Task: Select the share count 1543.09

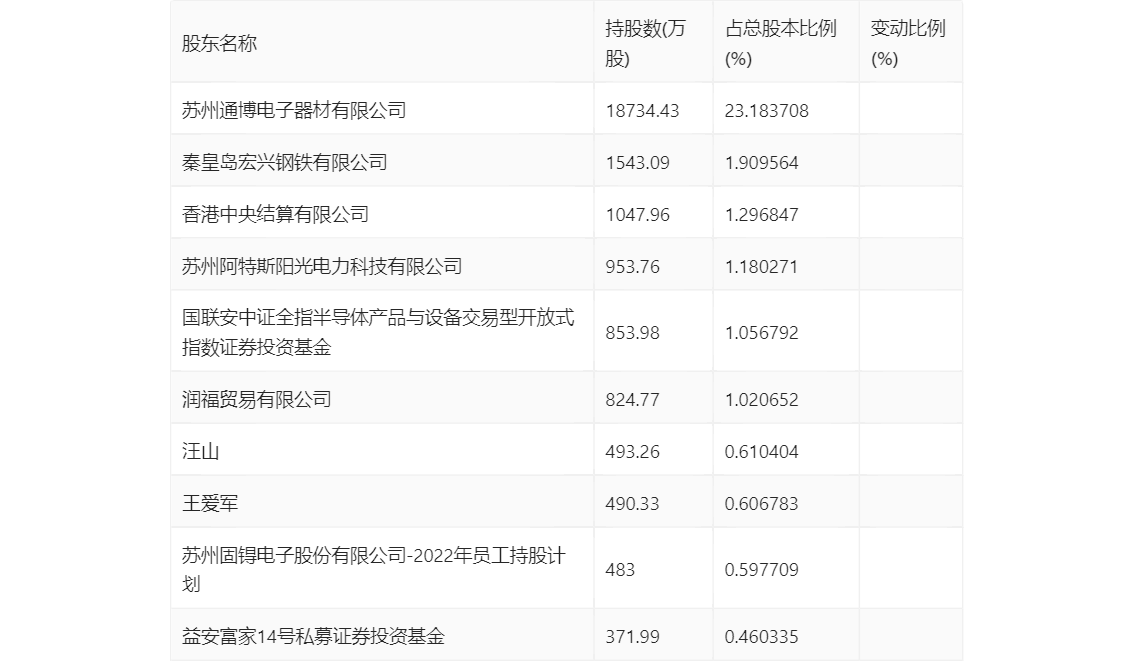Action: coord(637,163)
